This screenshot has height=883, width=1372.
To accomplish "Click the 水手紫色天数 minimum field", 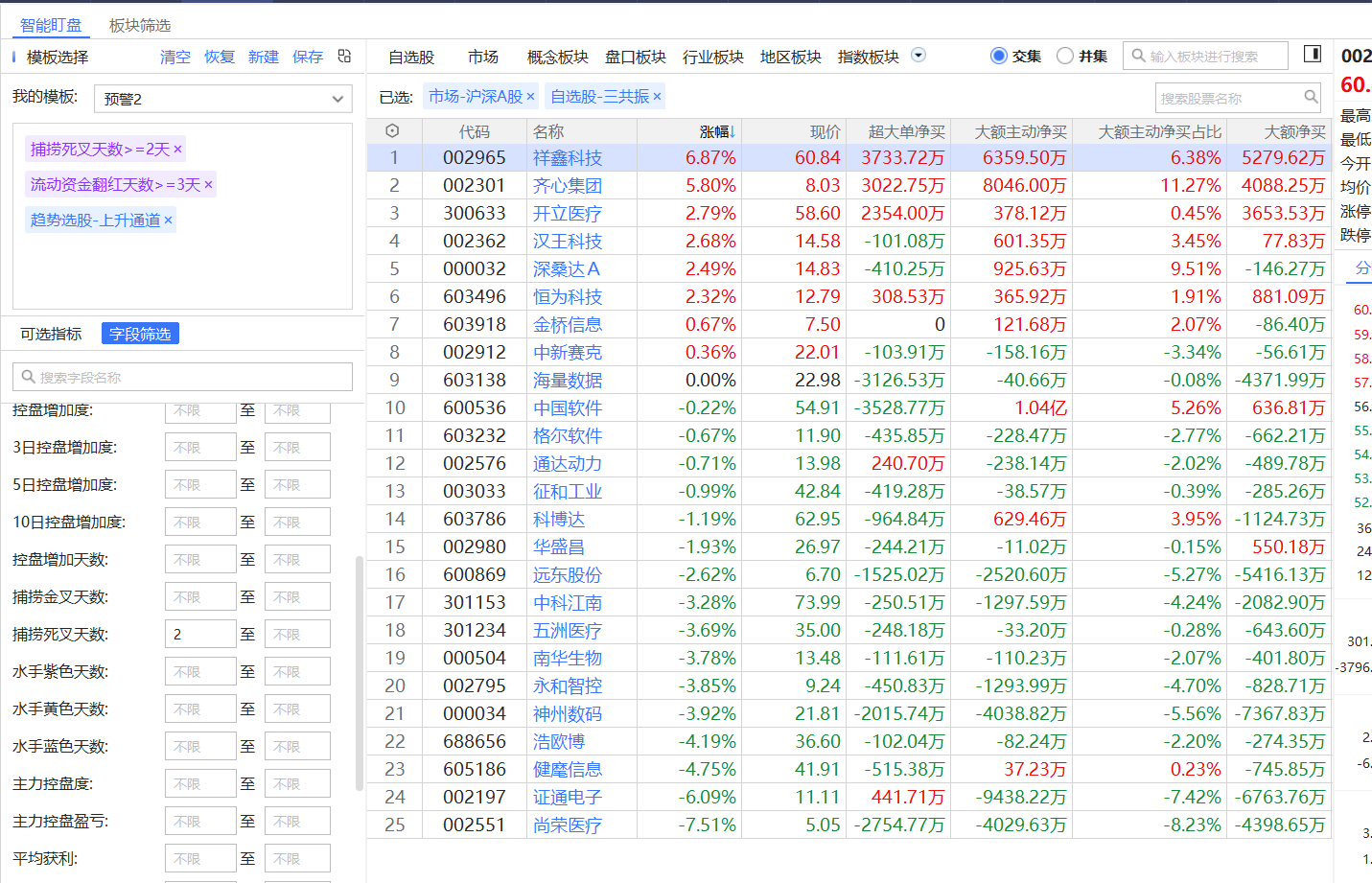I will (x=200, y=671).
